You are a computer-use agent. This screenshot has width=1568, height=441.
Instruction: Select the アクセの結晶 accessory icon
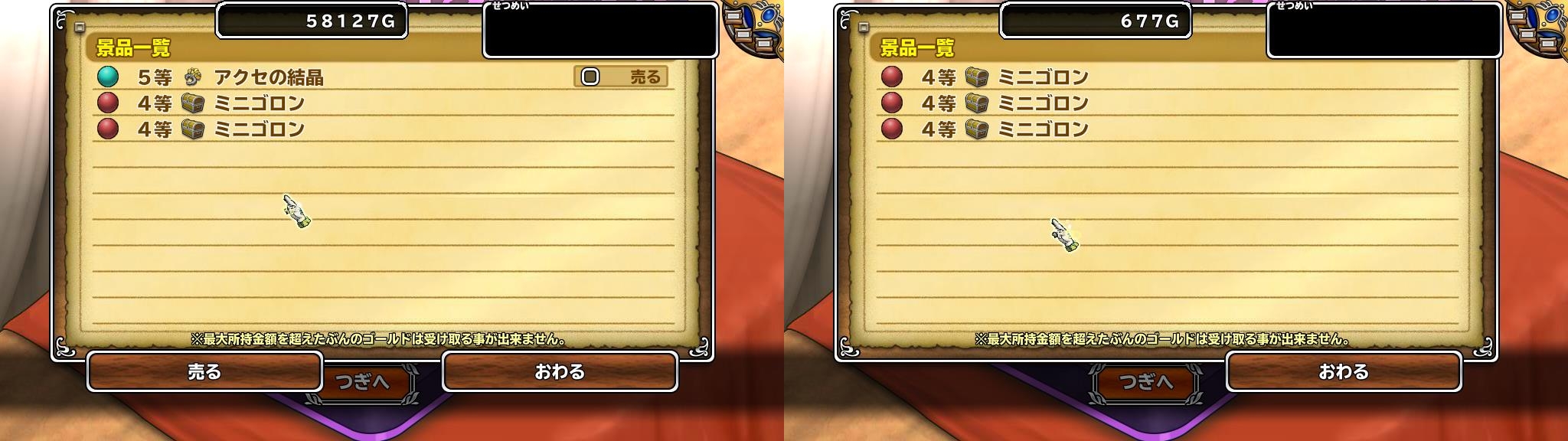click(x=192, y=77)
